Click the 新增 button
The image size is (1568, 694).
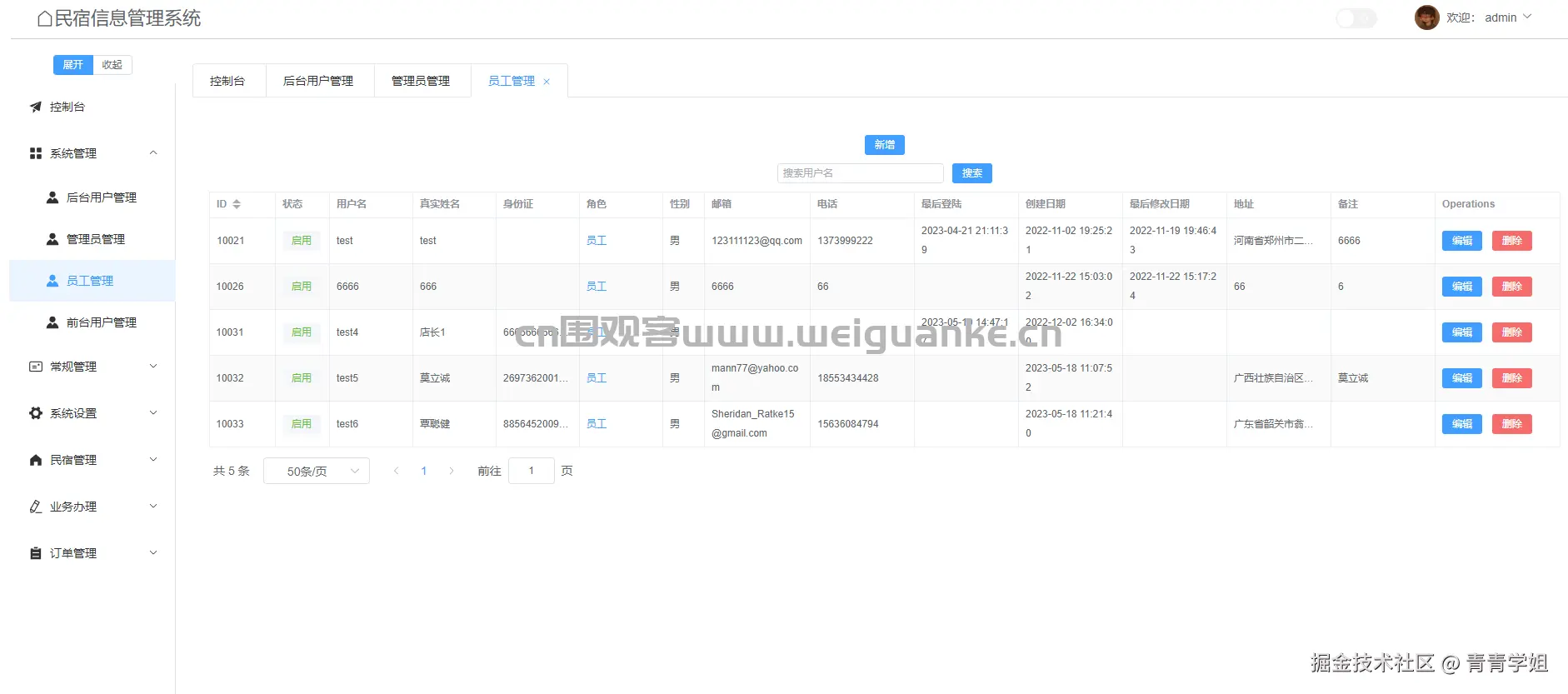pos(885,145)
